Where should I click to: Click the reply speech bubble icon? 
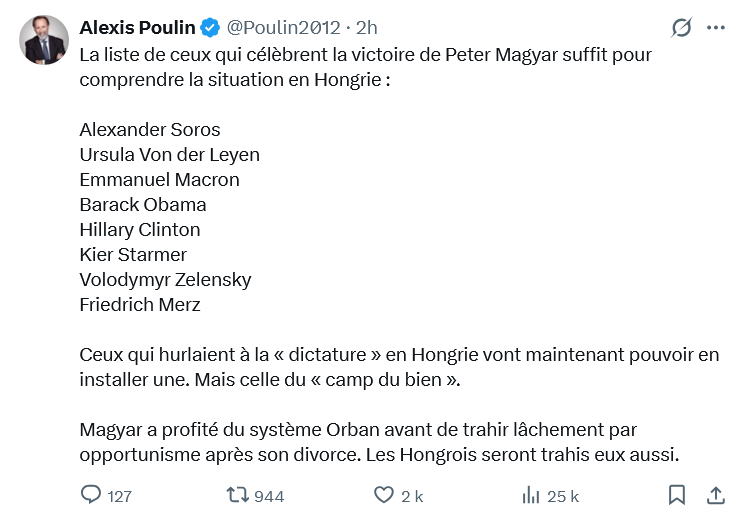tap(91, 495)
